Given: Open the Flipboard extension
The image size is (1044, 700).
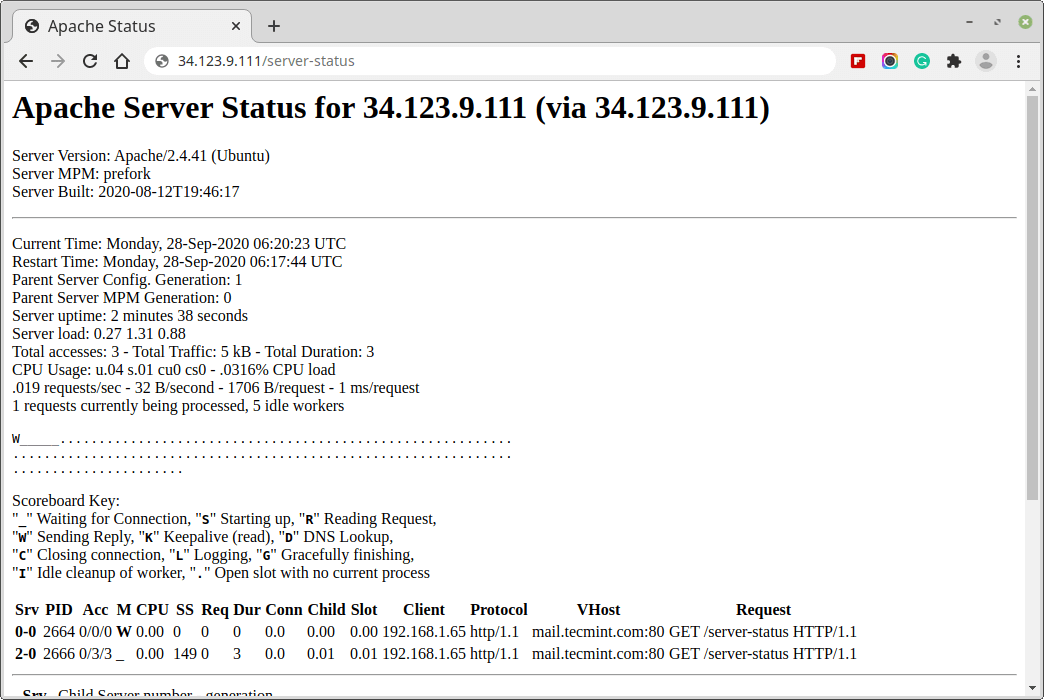Looking at the screenshot, I should click(858, 61).
